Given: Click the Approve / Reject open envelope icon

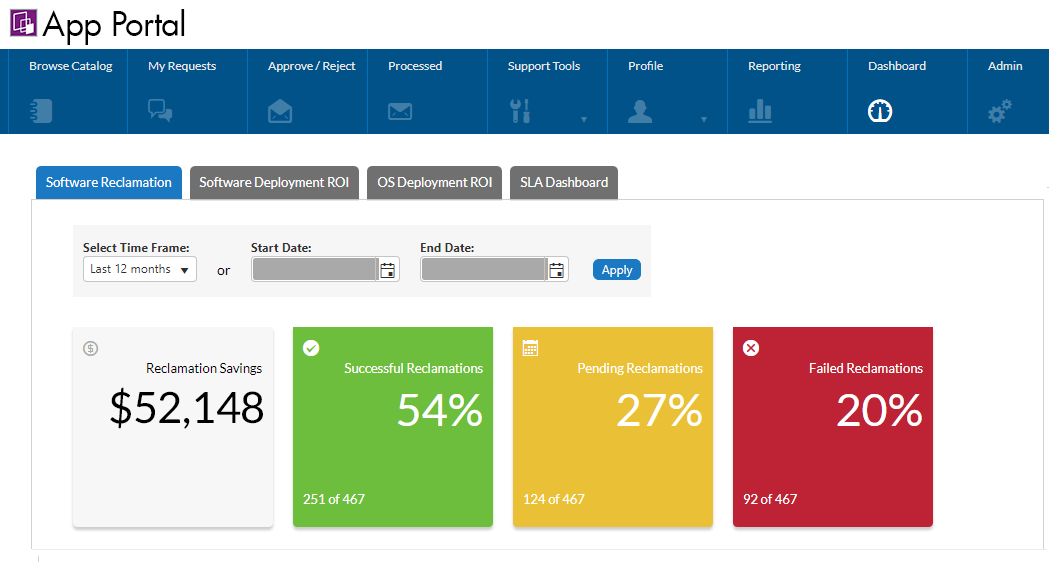Looking at the screenshot, I should [x=280, y=112].
